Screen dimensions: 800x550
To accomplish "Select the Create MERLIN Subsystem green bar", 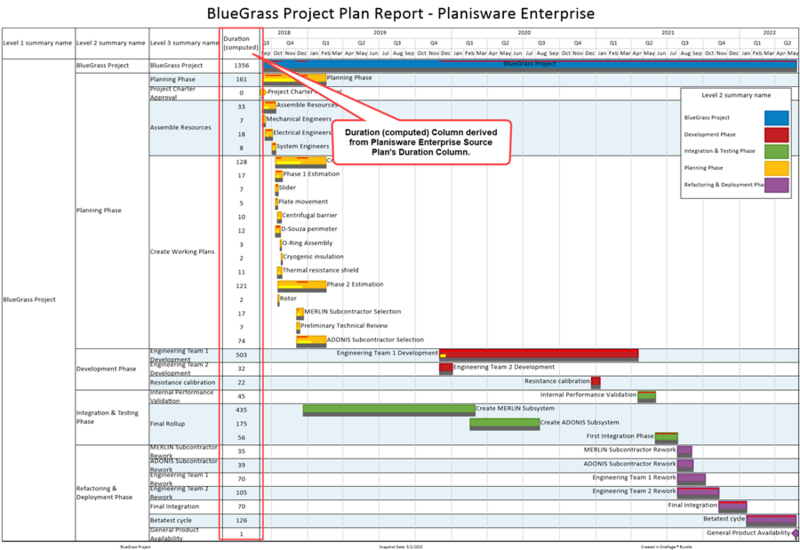I will [389, 410].
